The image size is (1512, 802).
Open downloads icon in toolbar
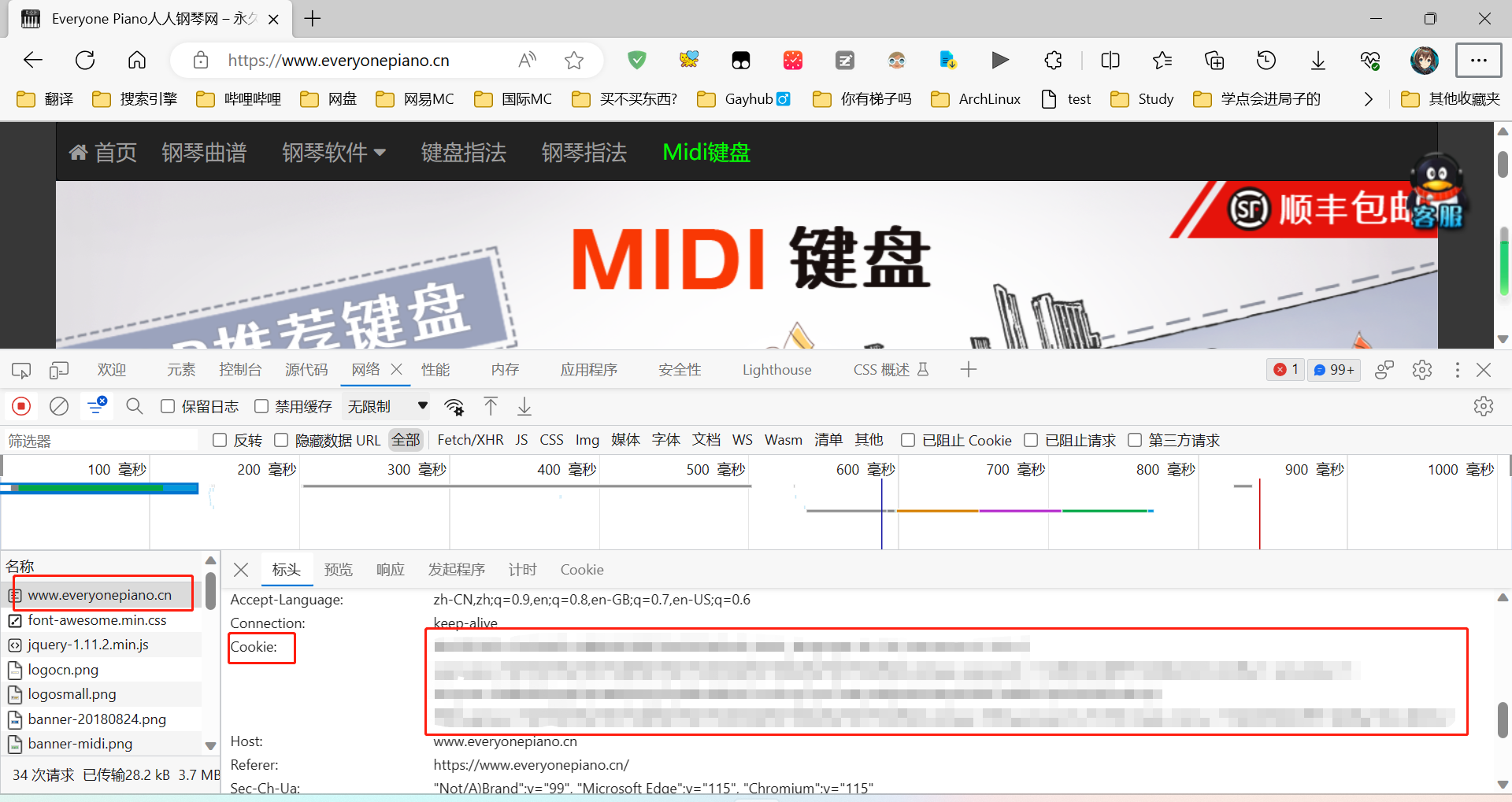pyautogui.click(x=1318, y=60)
